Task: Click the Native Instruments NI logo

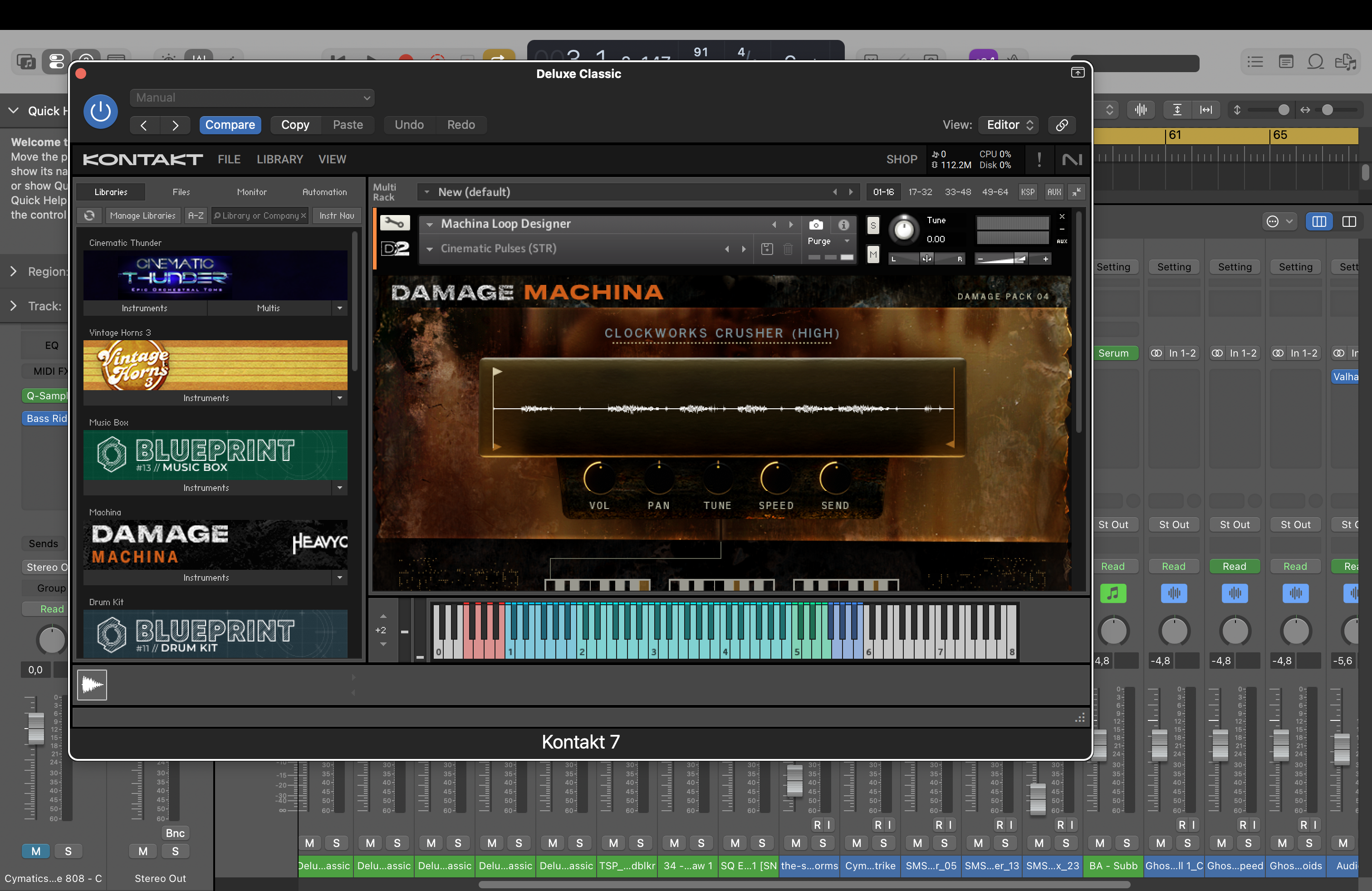Action: tap(1072, 160)
